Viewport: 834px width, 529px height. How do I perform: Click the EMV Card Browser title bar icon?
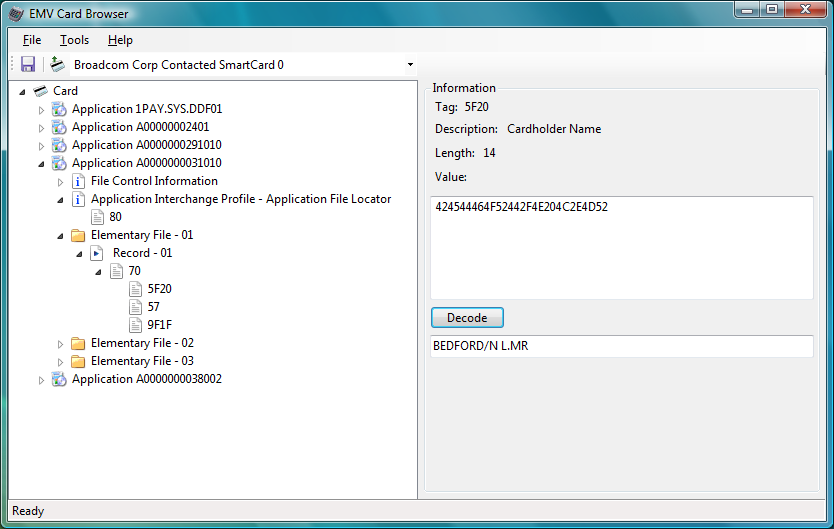tap(16, 14)
